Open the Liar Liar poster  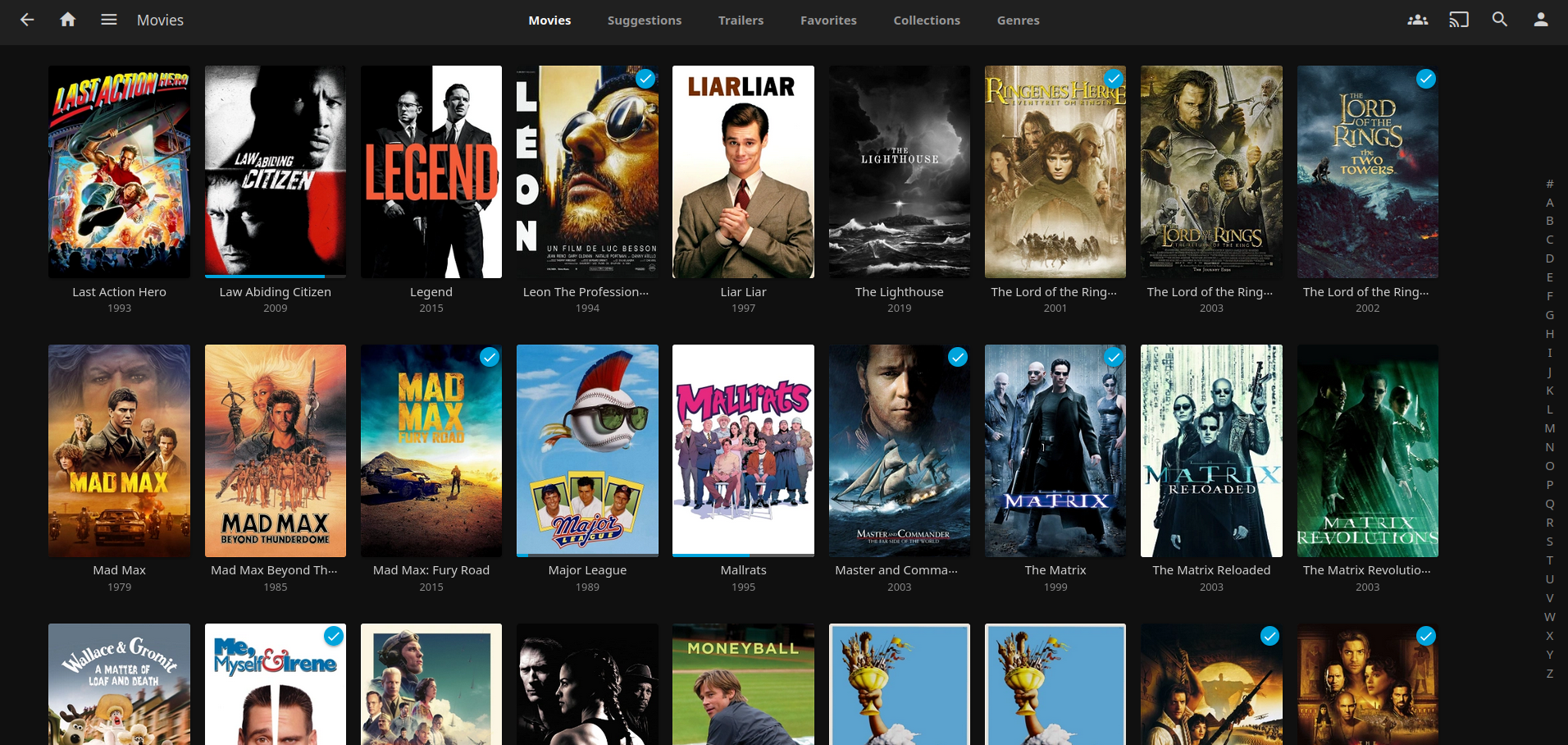(743, 171)
